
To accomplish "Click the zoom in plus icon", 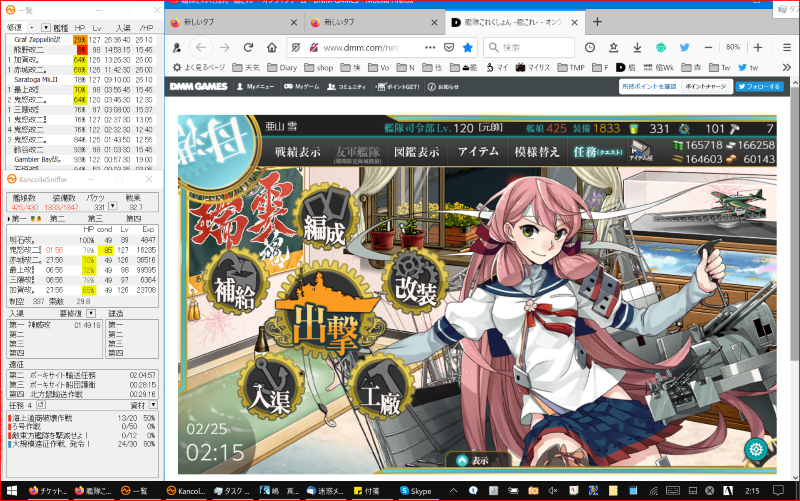I will (x=758, y=47).
